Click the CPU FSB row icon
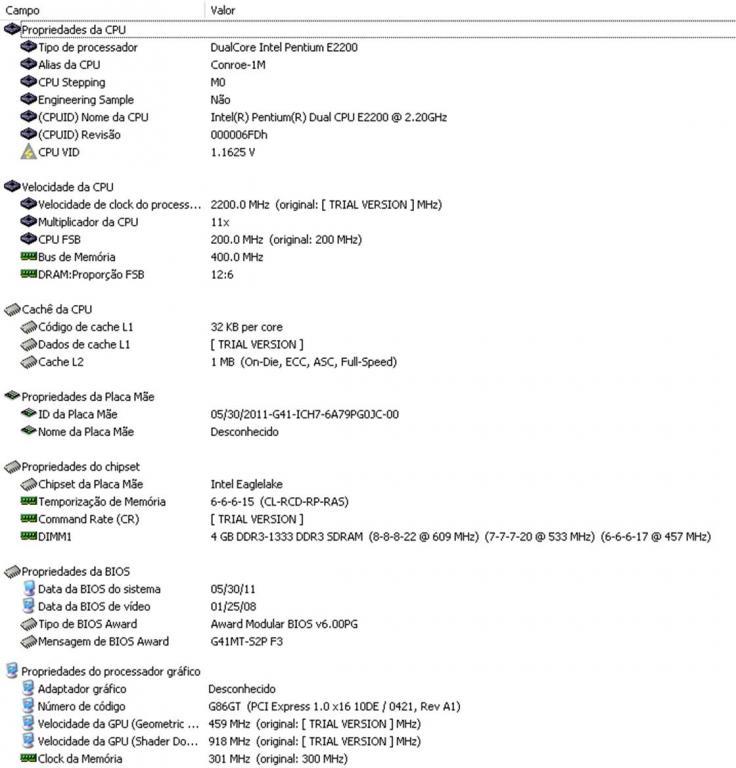 [x=28, y=239]
